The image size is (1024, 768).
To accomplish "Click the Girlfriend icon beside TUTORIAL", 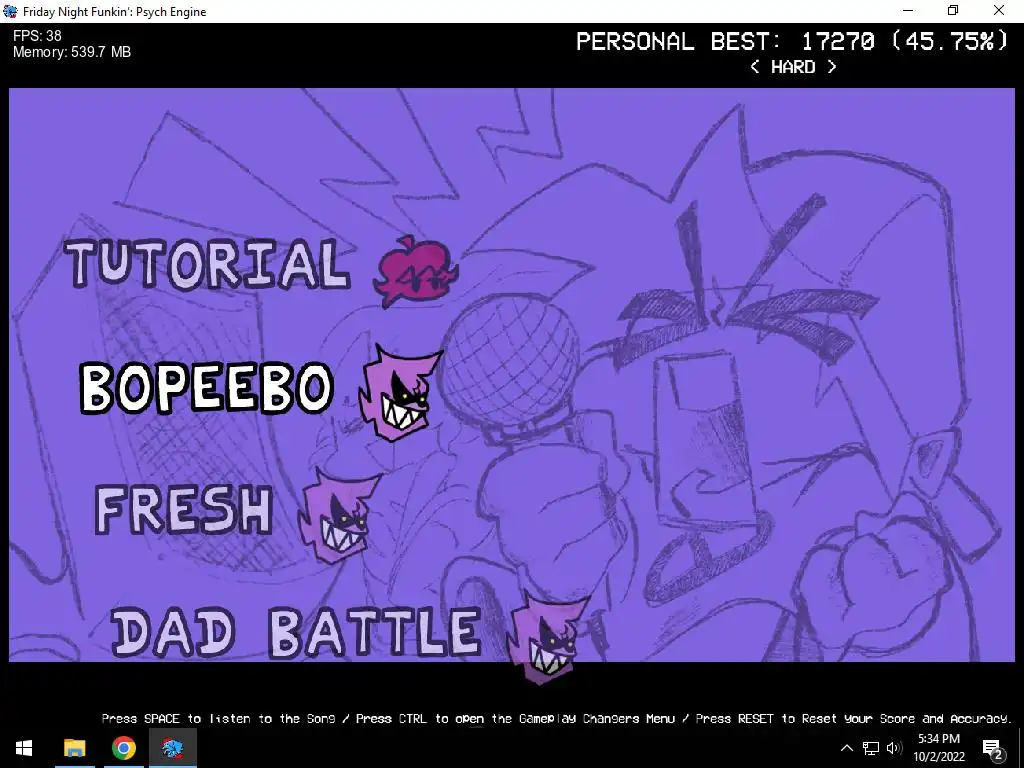I will coord(415,271).
